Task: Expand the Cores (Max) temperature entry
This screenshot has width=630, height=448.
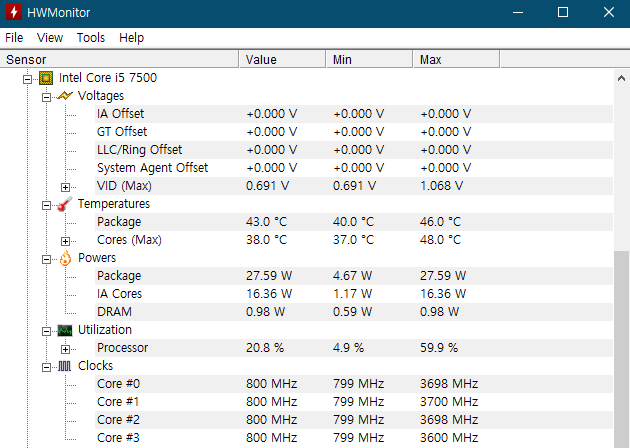Action: point(65,241)
